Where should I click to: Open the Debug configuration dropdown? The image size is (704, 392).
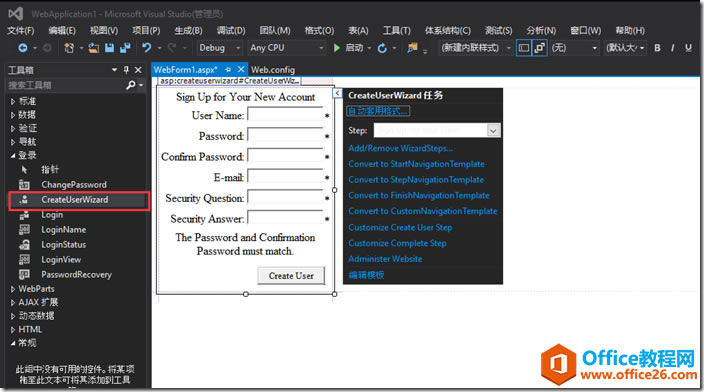[x=219, y=48]
